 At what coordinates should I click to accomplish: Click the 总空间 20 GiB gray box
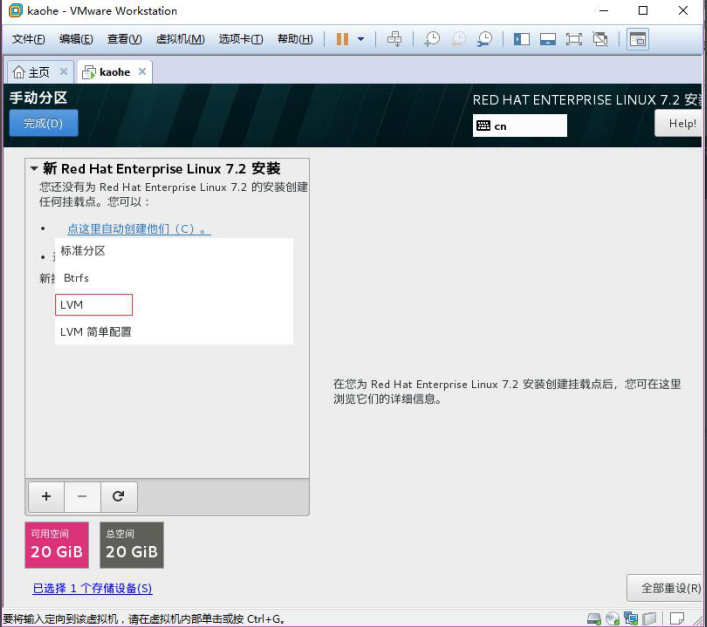[132, 545]
